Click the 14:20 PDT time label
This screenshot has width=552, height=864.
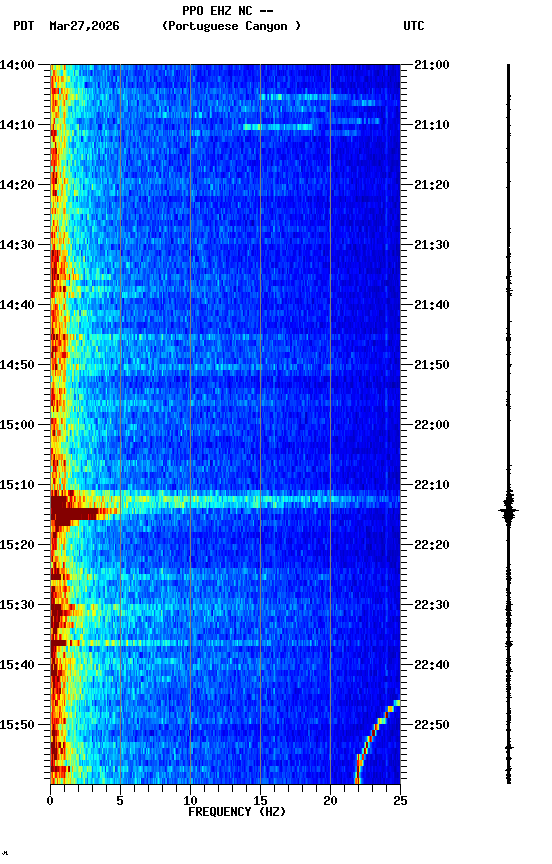point(17,185)
